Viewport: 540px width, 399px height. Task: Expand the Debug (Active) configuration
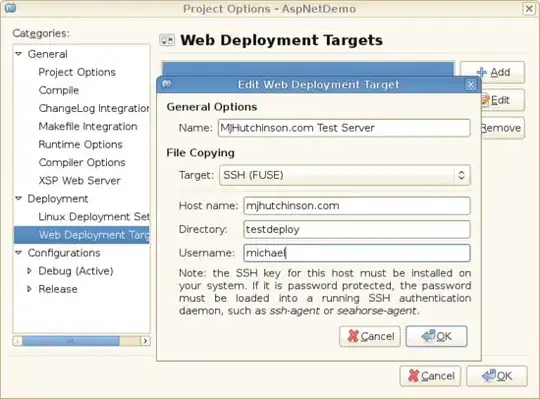[30, 271]
